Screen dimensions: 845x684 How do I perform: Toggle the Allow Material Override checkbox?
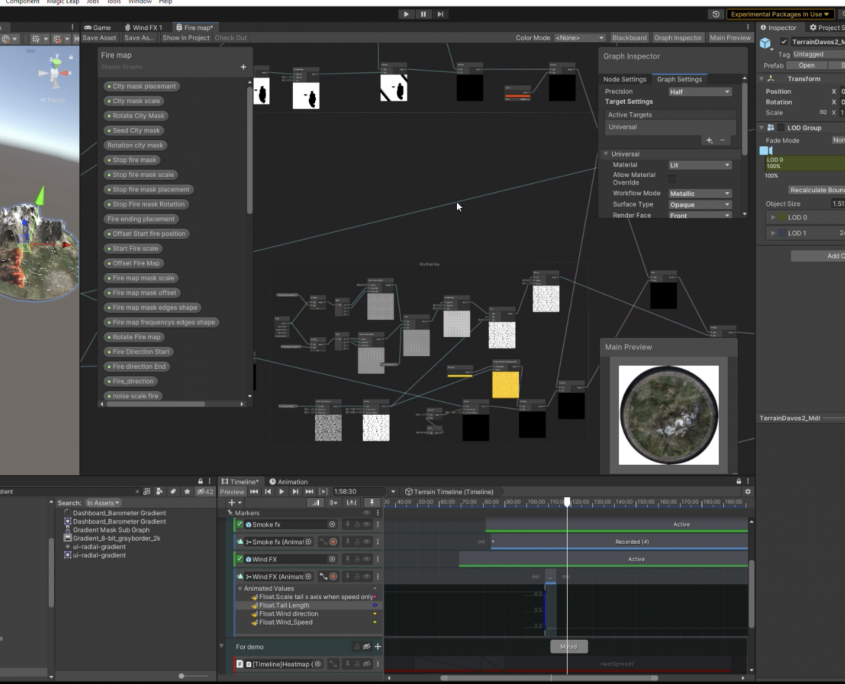coord(672,178)
